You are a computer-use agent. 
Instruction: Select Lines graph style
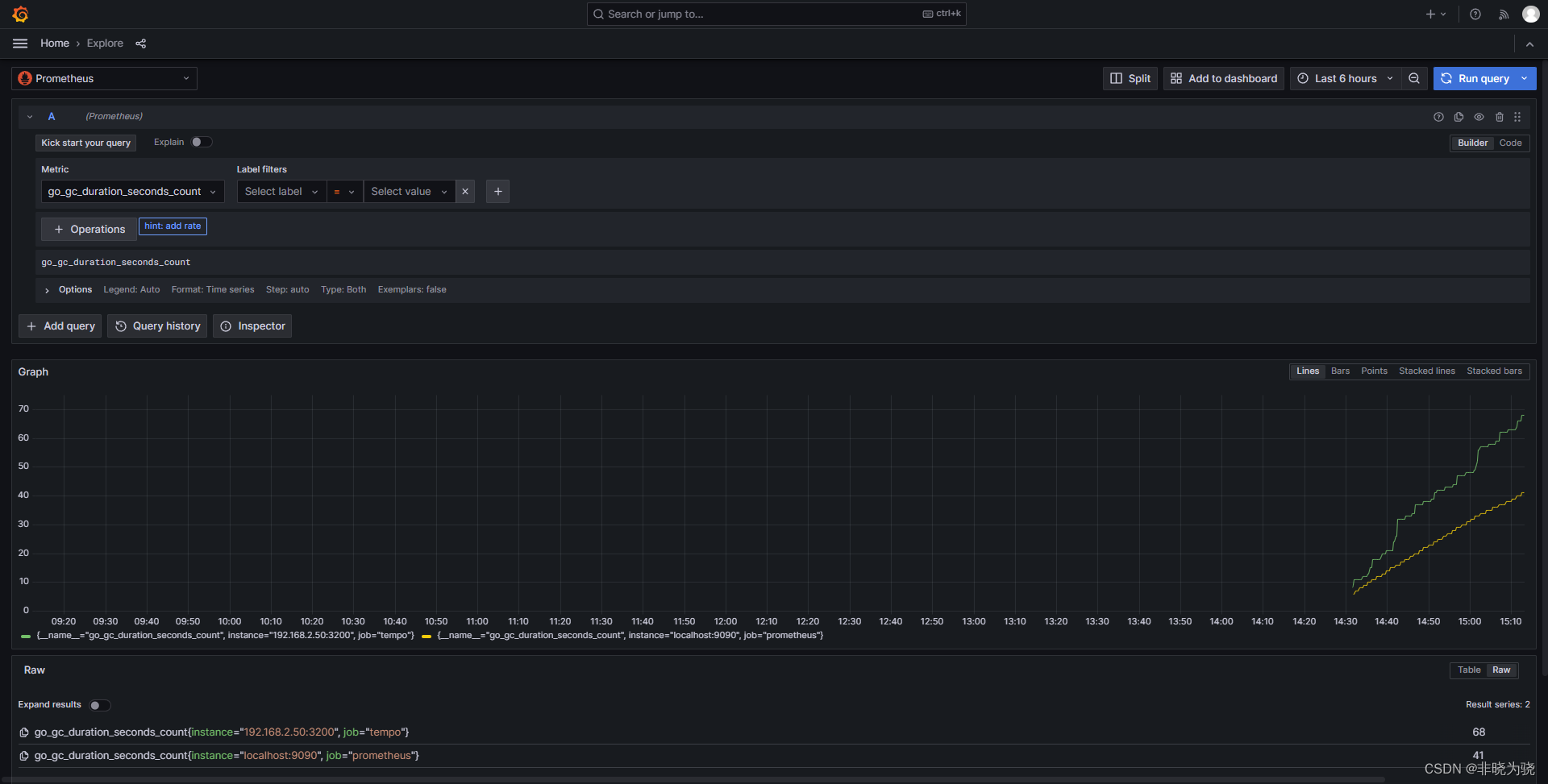tap(1308, 371)
